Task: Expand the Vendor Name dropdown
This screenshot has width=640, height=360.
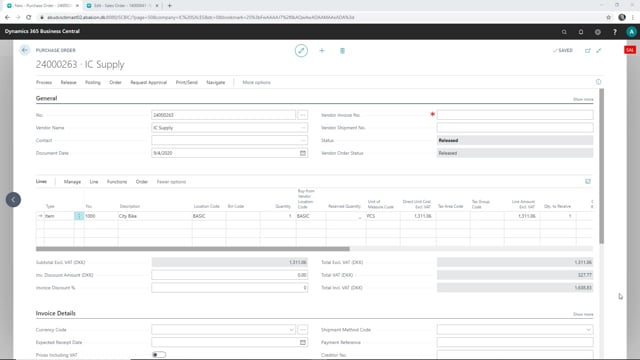Action: 303,128
